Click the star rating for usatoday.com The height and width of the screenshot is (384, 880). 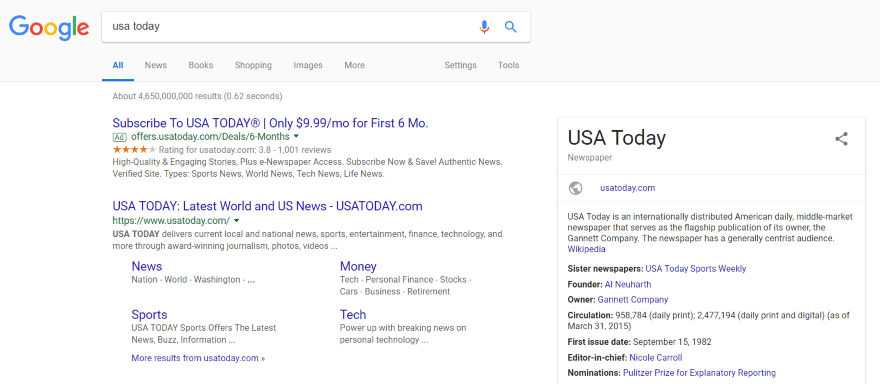135,150
